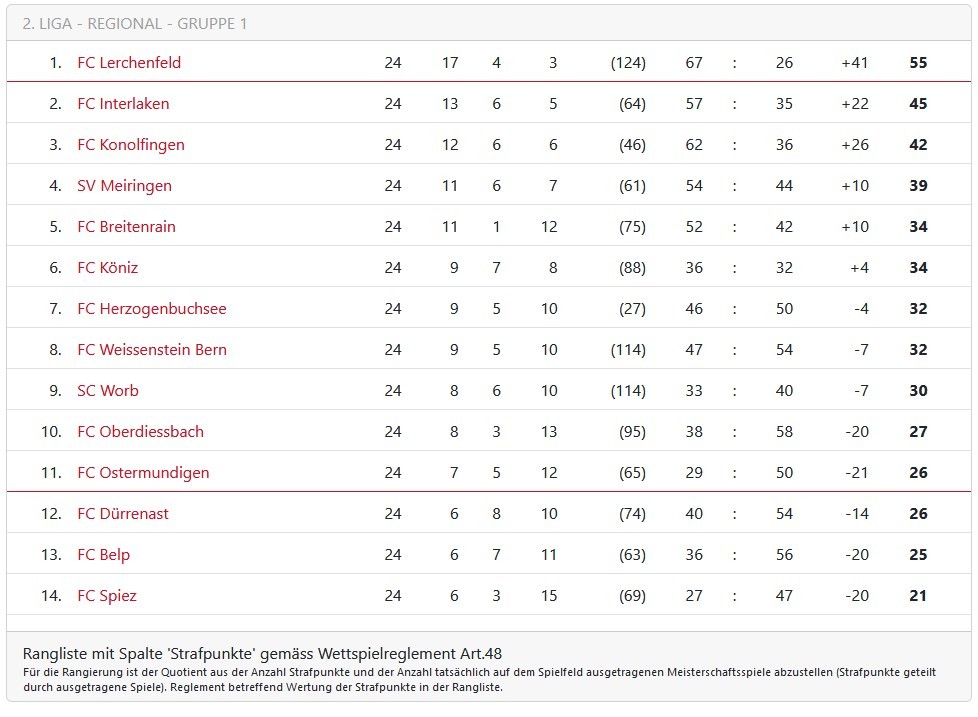Screen dimensions: 978x717
Task: Open the FC Köniz team link
Action: tap(107, 268)
